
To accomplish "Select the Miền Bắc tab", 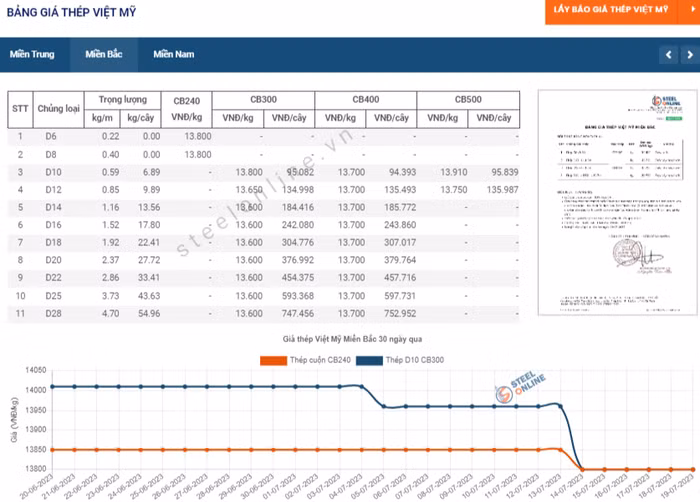I will point(104,54).
